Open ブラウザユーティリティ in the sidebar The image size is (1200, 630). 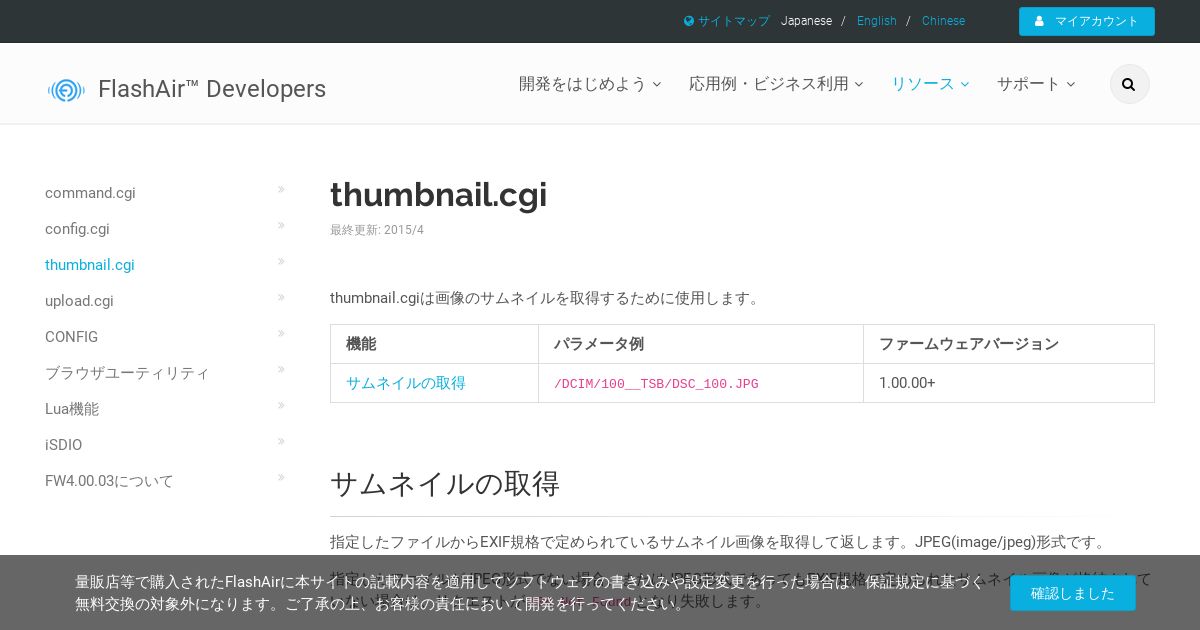[x=127, y=373]
